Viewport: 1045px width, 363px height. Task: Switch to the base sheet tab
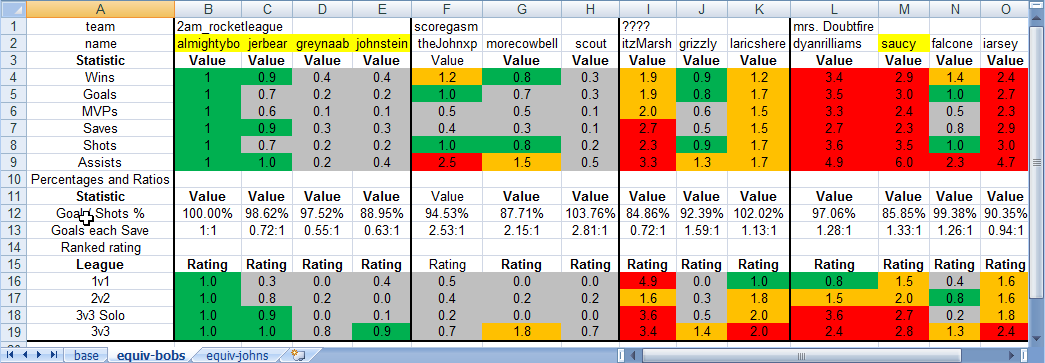(x=86, y=355)
